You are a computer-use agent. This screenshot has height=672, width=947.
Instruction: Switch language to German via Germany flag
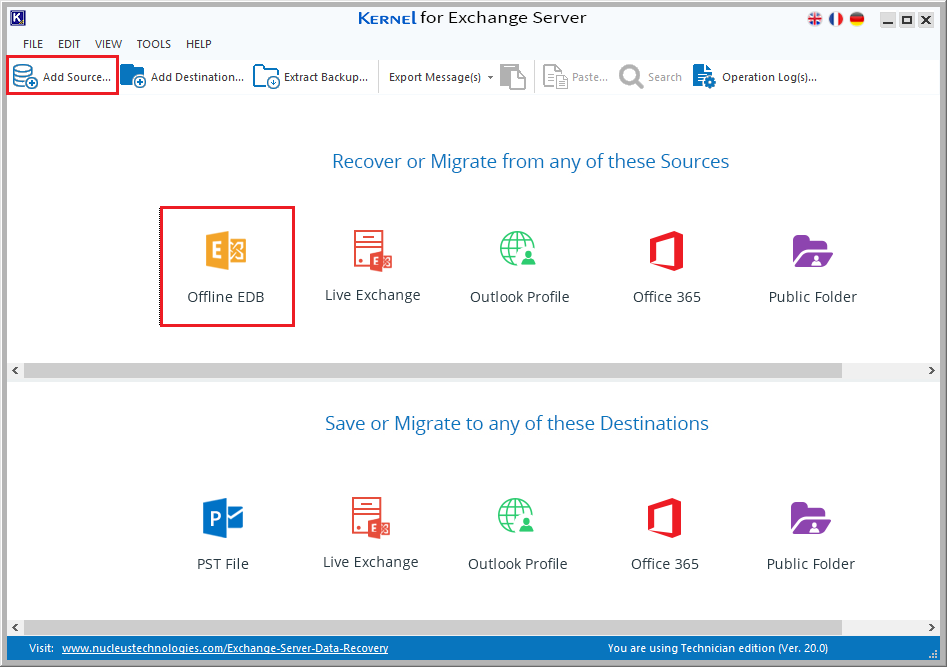[857, 19]
